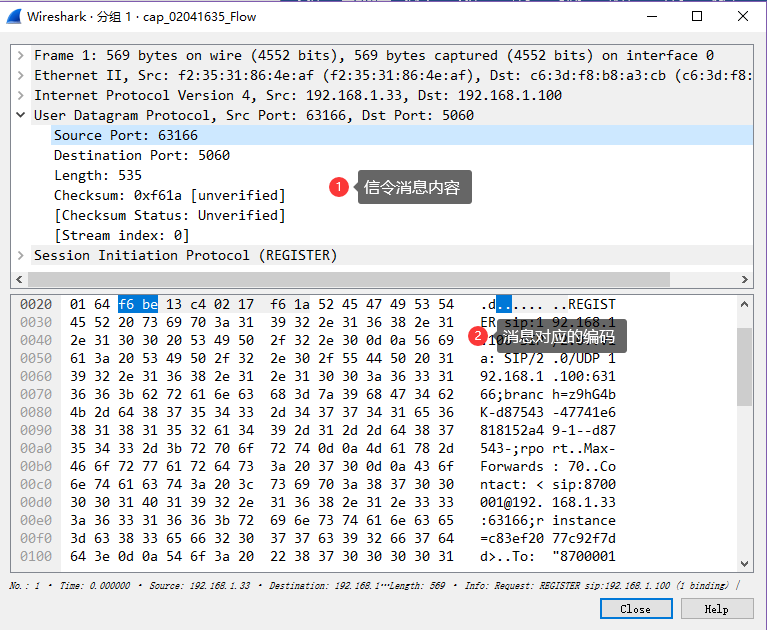Image resolution: width=767 pixels, height=630 pixels.
Task: Expand Internet Protocol Version 4 node
Action: [21, 95]
